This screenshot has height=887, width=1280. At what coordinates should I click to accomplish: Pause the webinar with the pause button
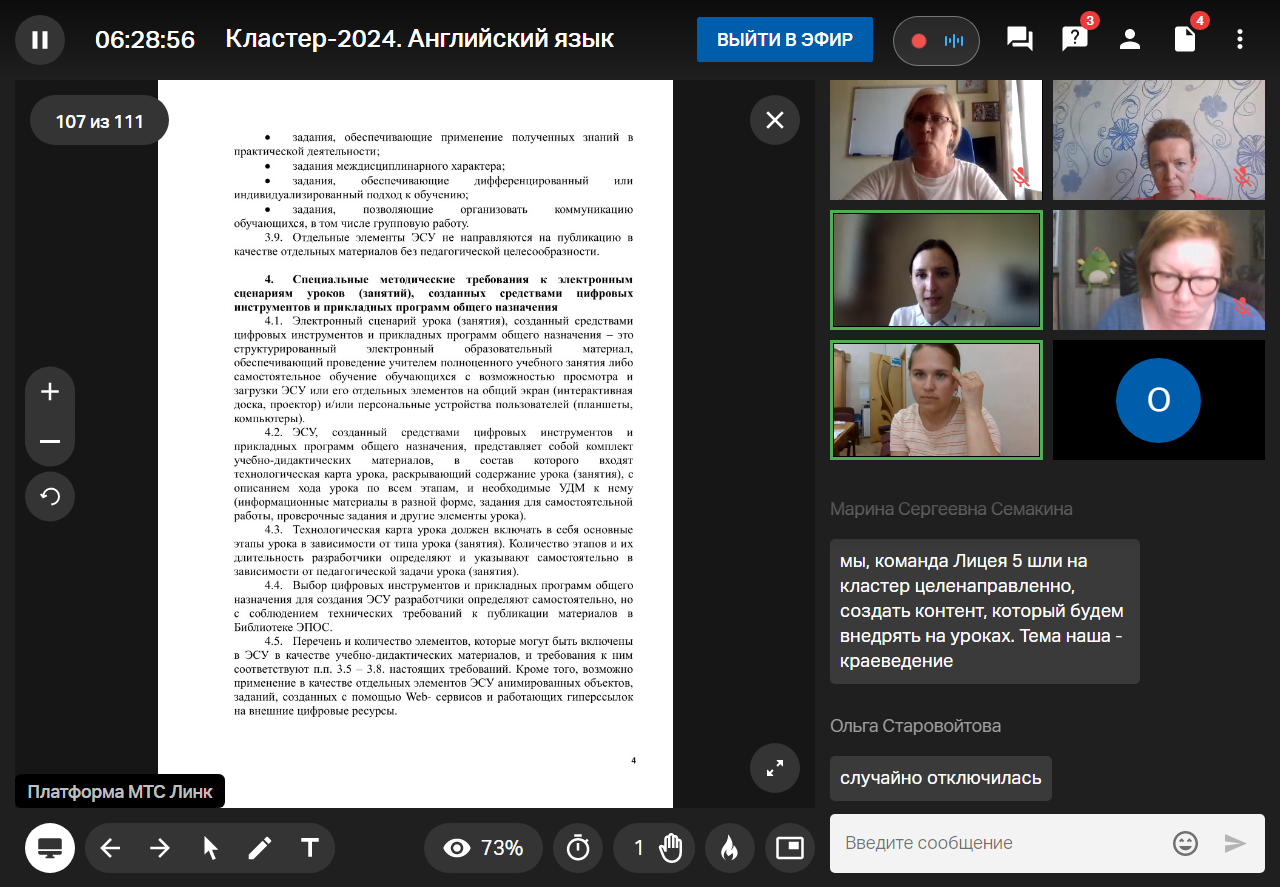pos(40,40)
